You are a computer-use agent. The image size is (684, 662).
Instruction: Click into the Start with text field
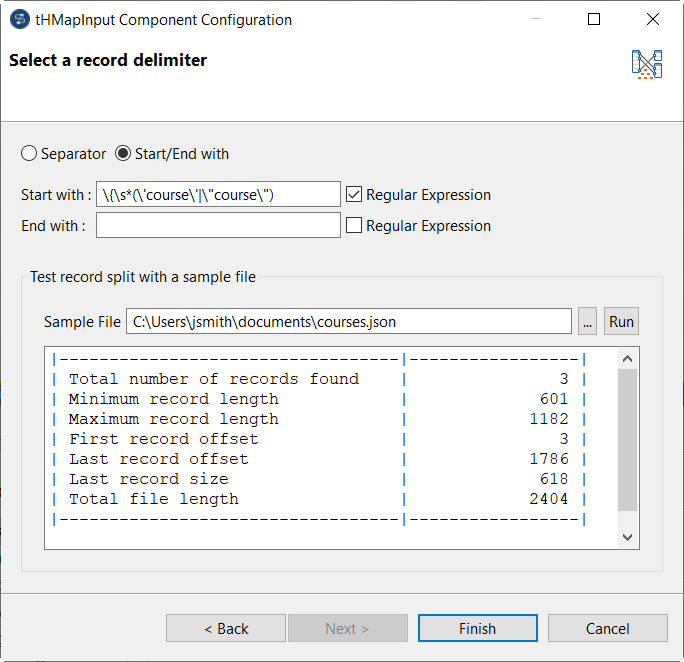pos(218,195)
